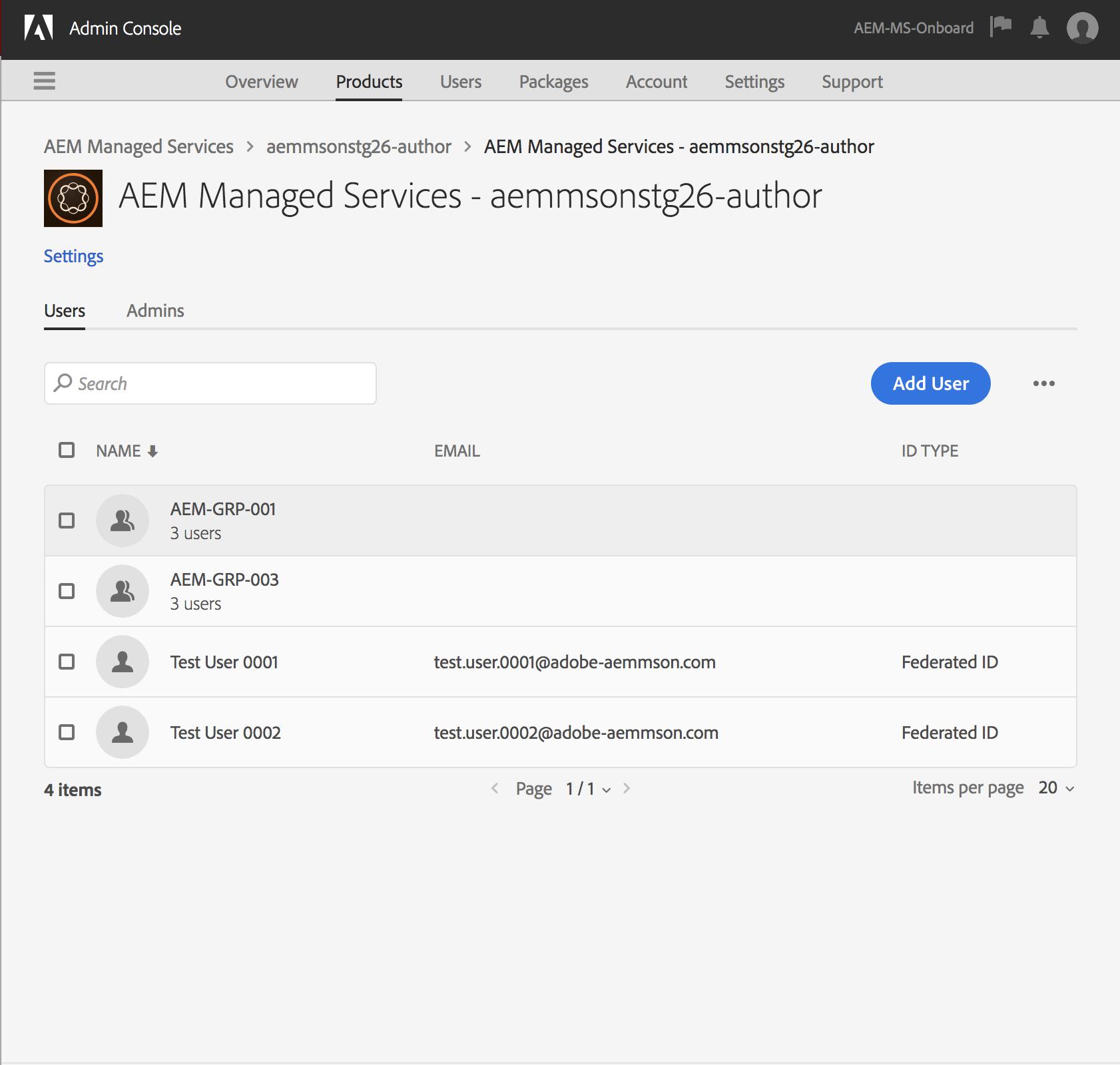Click the Add User button
Screen dimensions: 1120x1065
click(x=930, y=383)
